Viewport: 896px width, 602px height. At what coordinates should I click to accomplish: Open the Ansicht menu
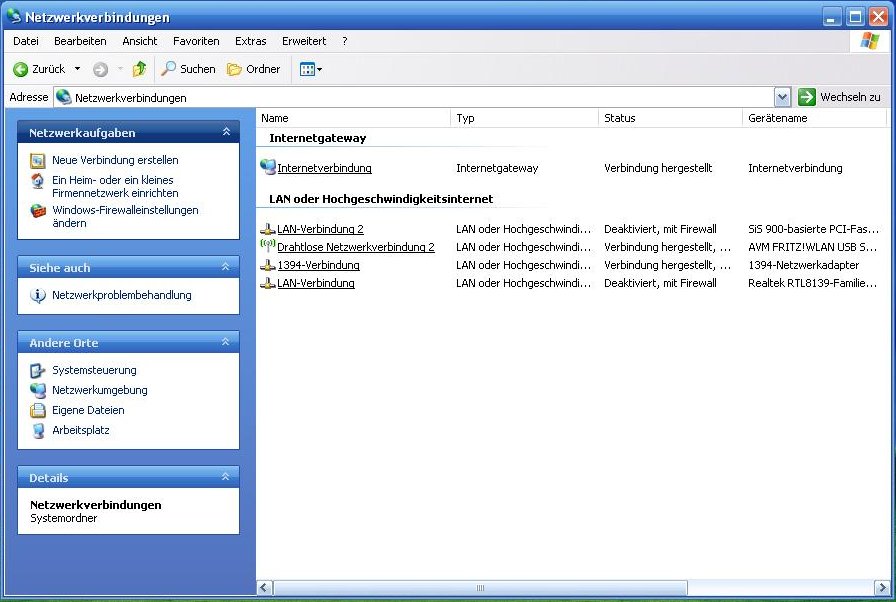click(x=139, y=41)
